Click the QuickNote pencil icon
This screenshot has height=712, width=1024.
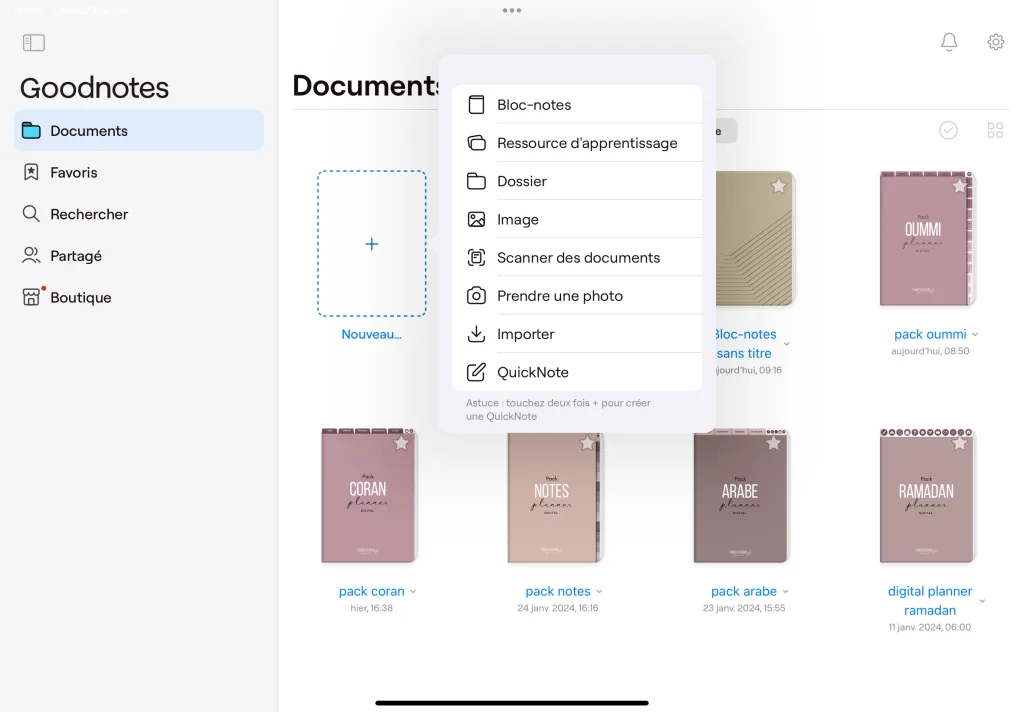[x=476, y=372]
